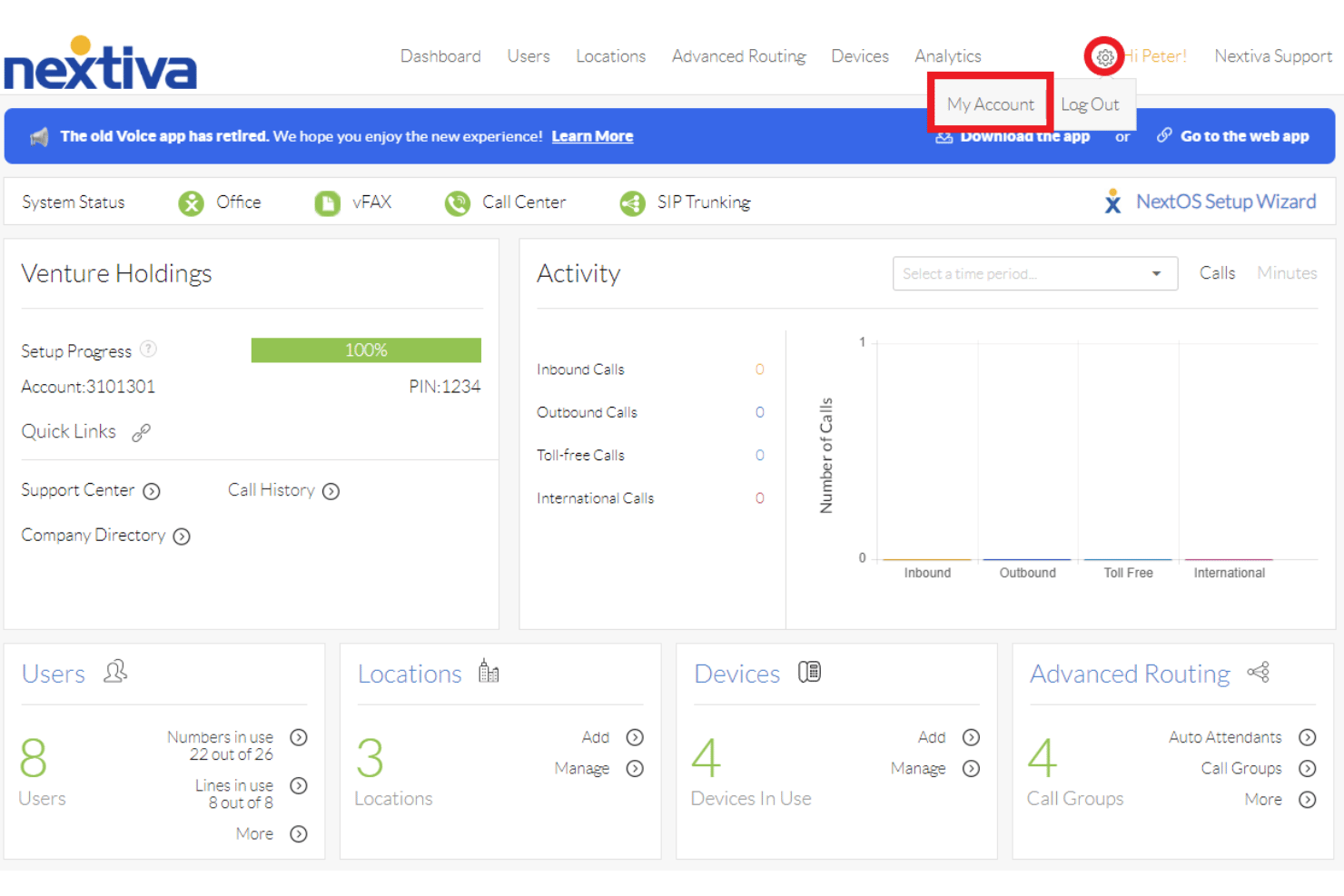This screenshot has width=1344, height=896.
Task: Click the Learn More link
Action: pos(592,136)
